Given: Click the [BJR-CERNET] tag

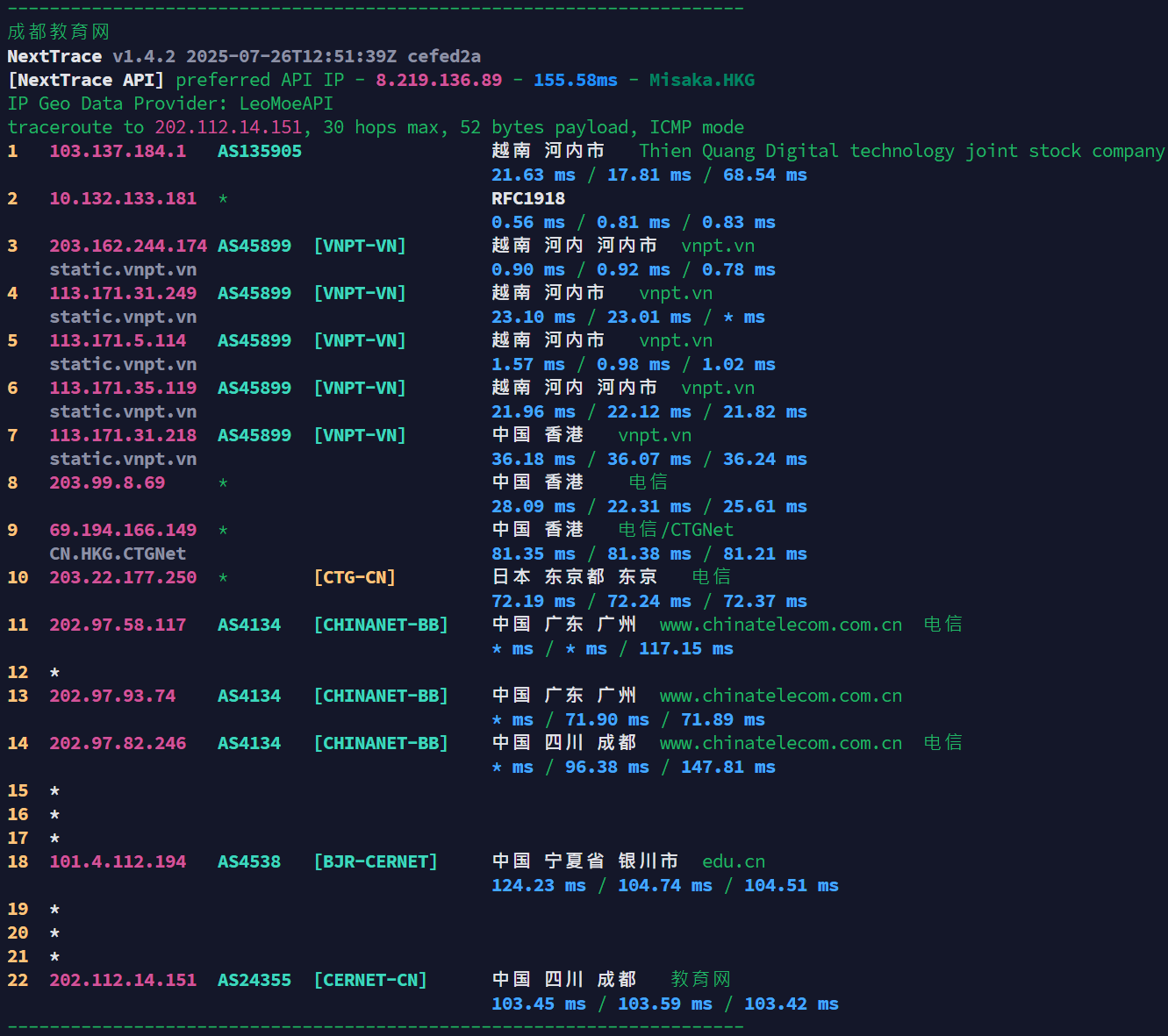Looking at the screenshot, I should click(376, 861).
